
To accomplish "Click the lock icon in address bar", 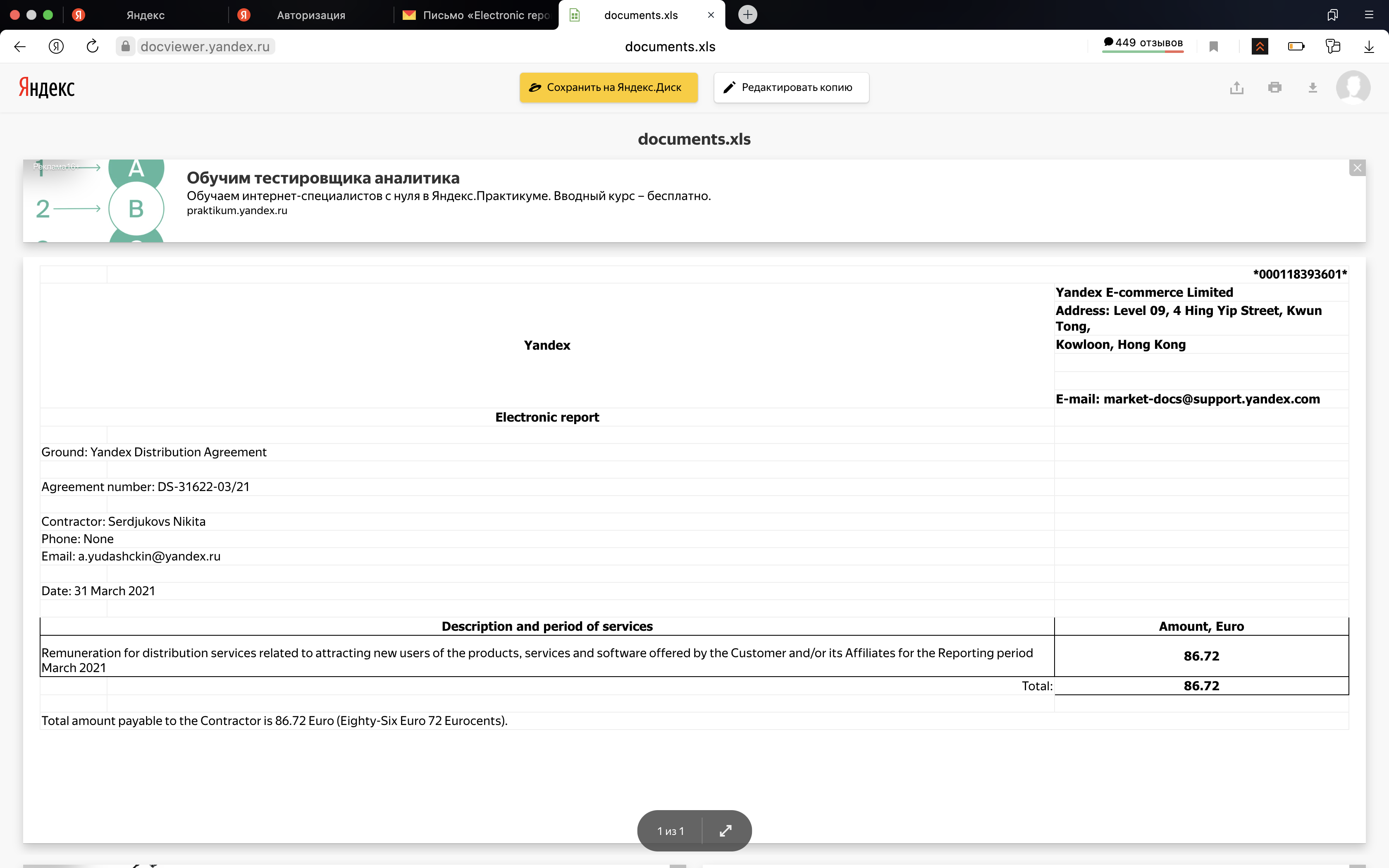I will pyautogui.click(x=125, y=46).
